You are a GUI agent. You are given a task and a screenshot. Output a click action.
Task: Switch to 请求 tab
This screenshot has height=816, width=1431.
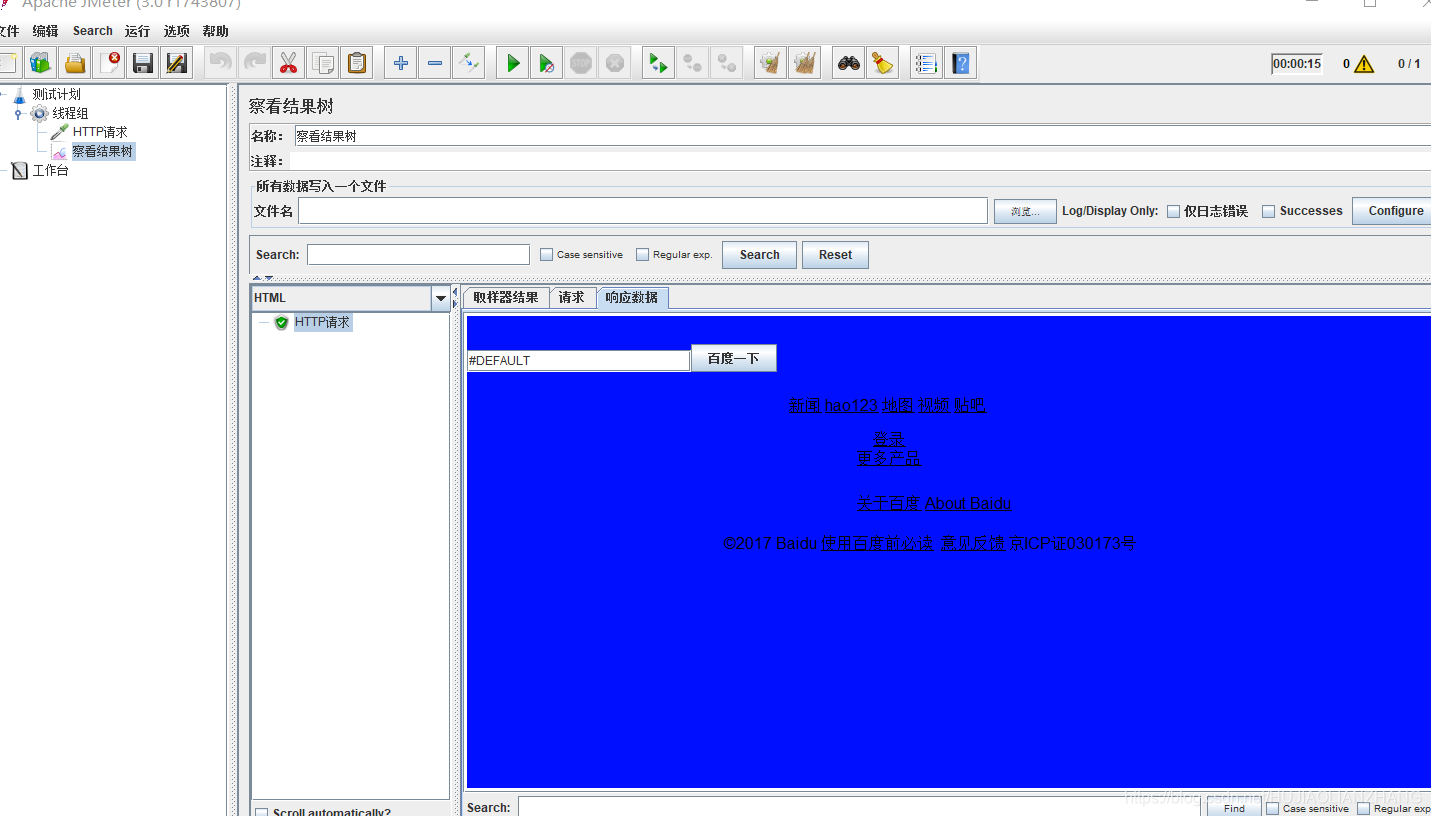[572, 297]
